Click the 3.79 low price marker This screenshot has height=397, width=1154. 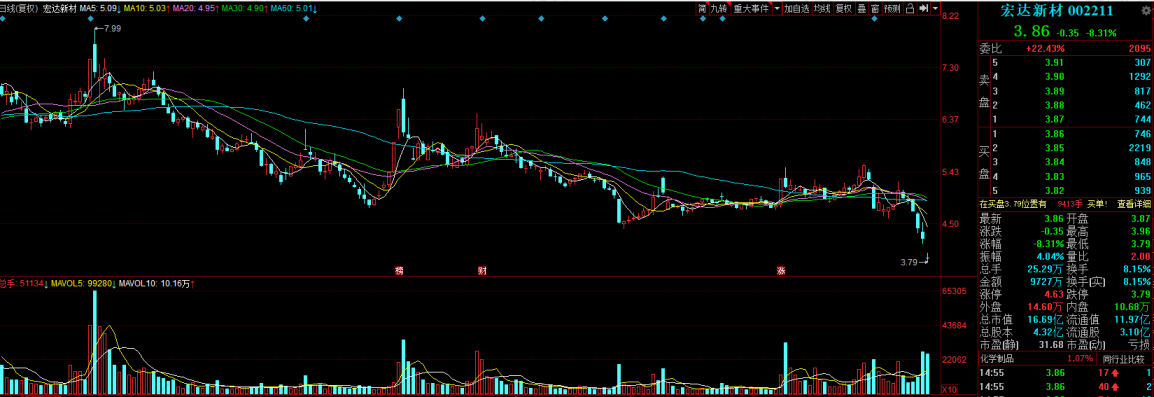[910, 261]
